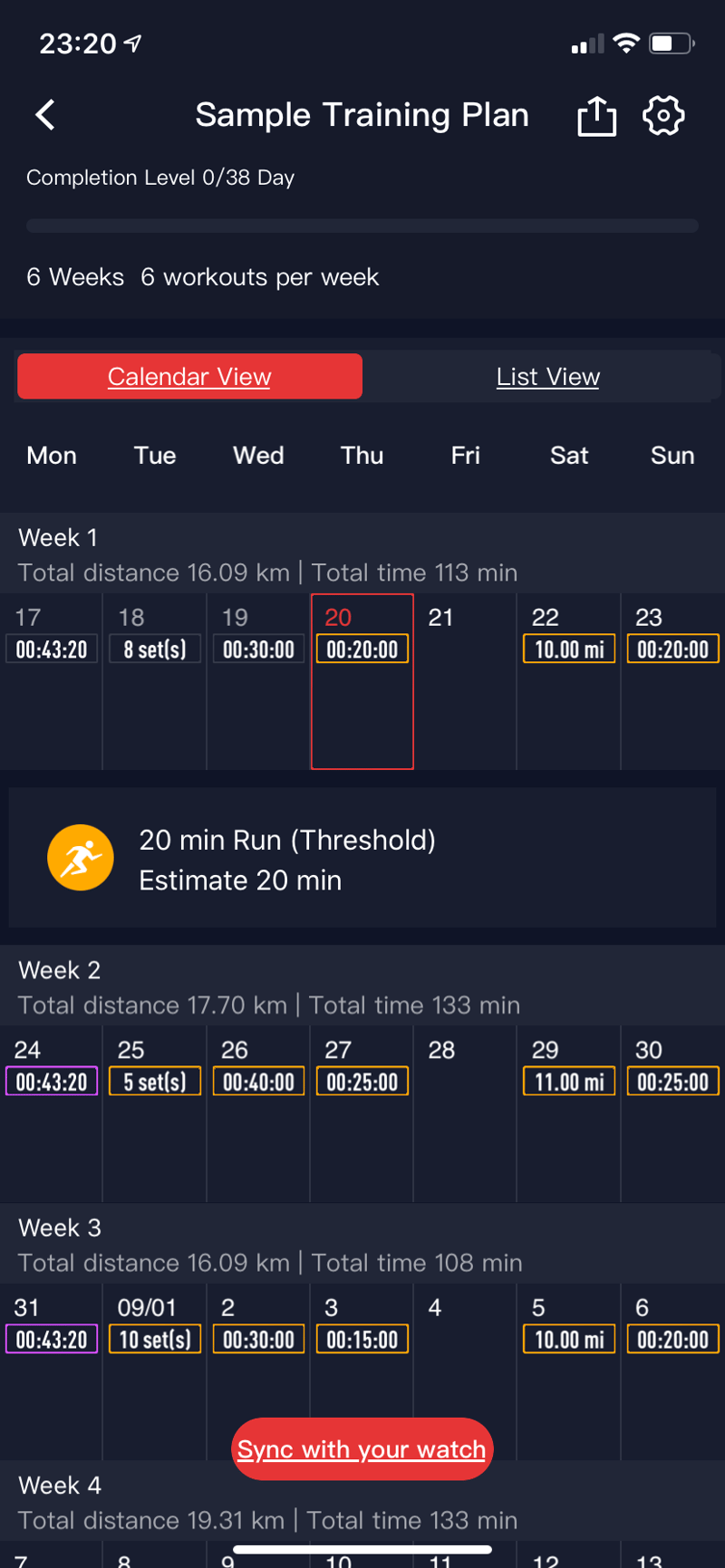This screenshot has height=1568, width=725.
Task: Tap the Wi-Fi status icon
Action: 625,43
